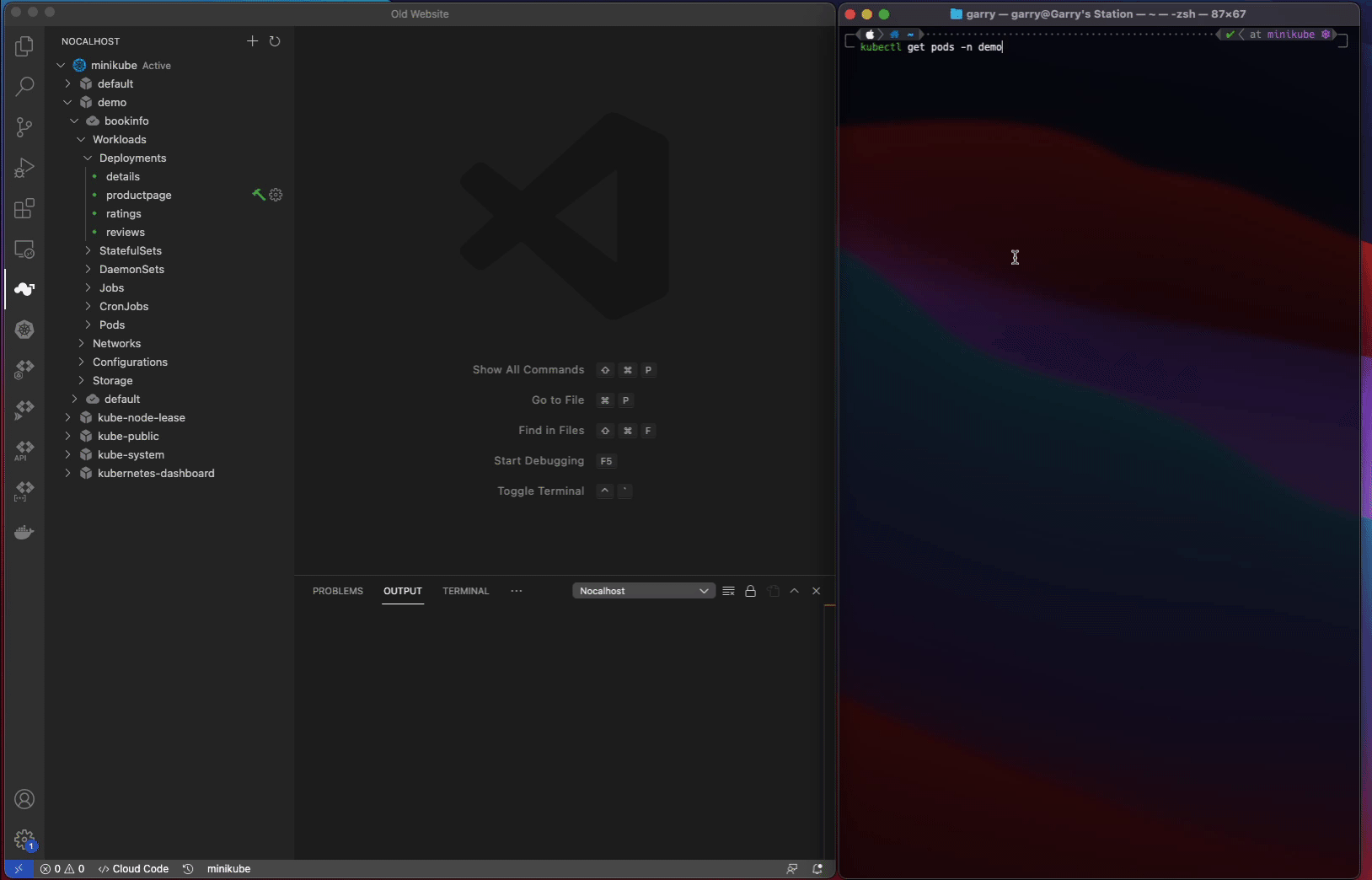Image resolution: width=1372 pixels, height=880 pixels.
Task: Switch to the TERMINAL tab
Action: coord(466,591)
